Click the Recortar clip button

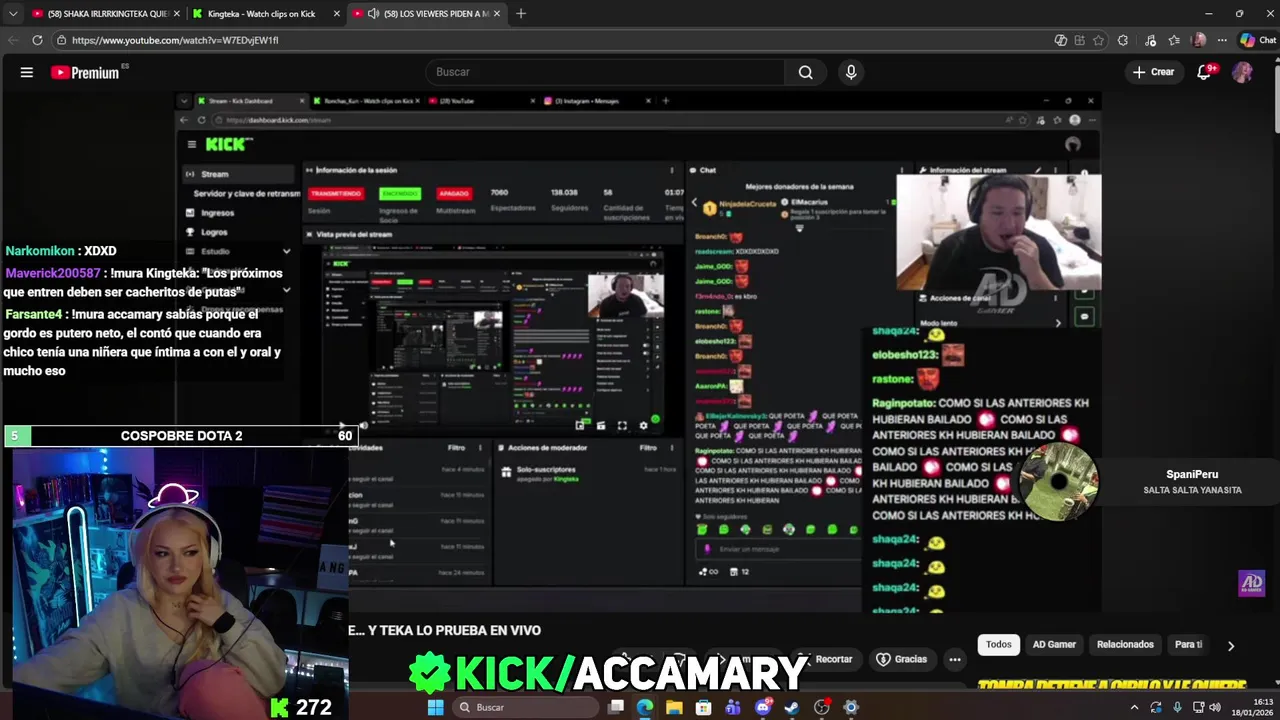pos(826,659)
